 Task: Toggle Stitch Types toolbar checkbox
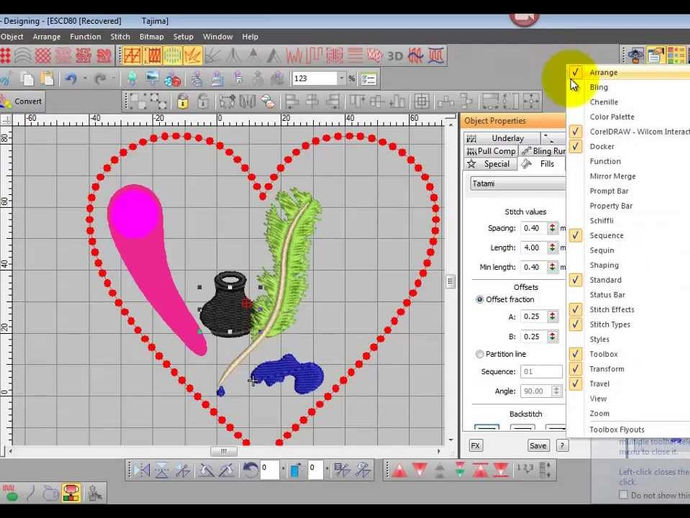575,324
